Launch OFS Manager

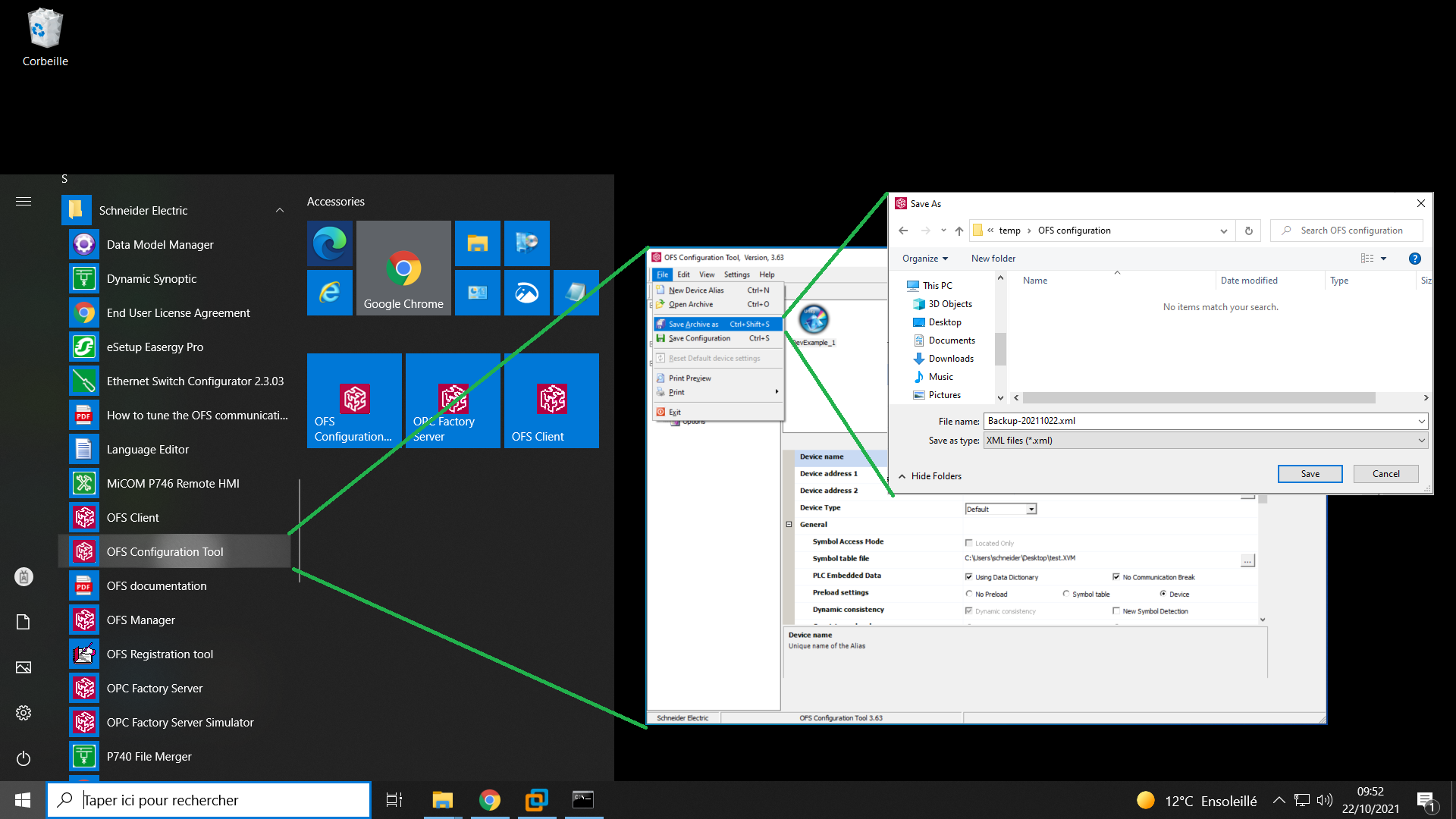(174, 620)
